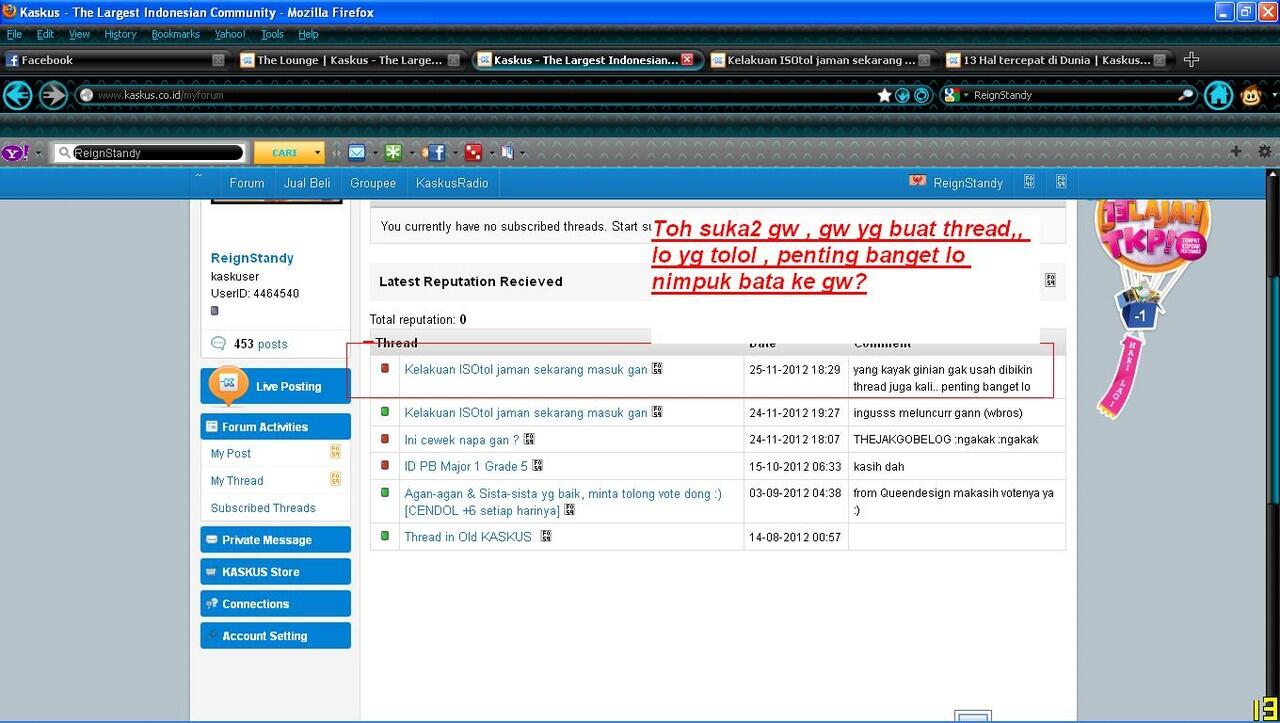This screenshot has width=1280, height=723.
Task: Open ReignStandy profile name link in sidebar
Action: (x=252, y=258)
